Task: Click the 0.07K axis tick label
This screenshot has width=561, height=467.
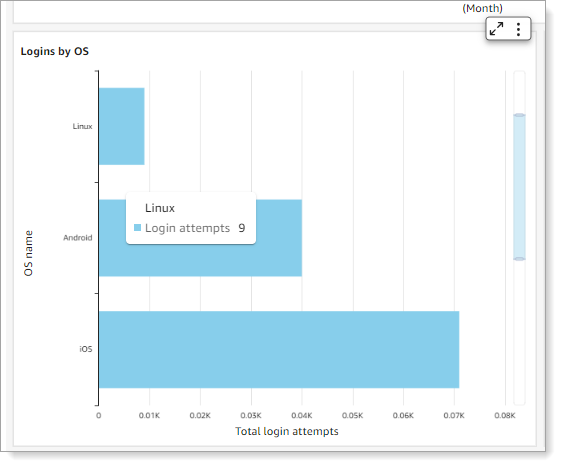Action: (454, 415)
